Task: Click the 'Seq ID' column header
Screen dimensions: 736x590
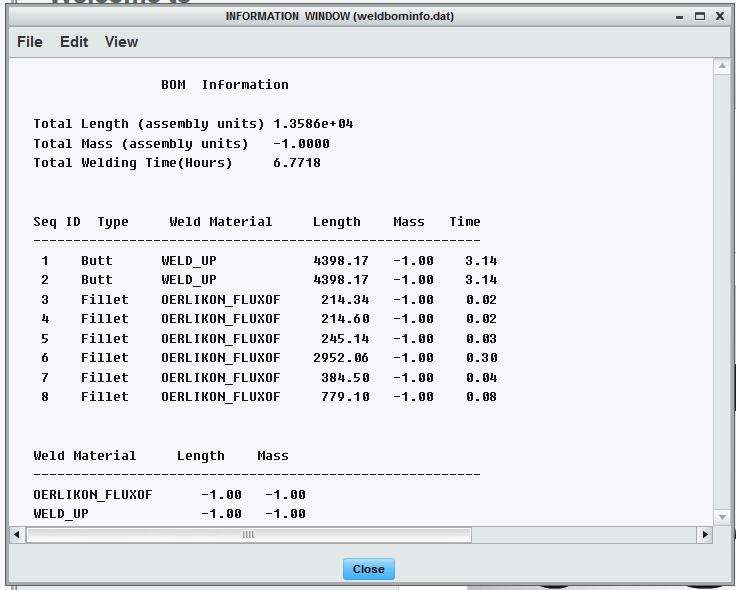Action: [57, 222]
